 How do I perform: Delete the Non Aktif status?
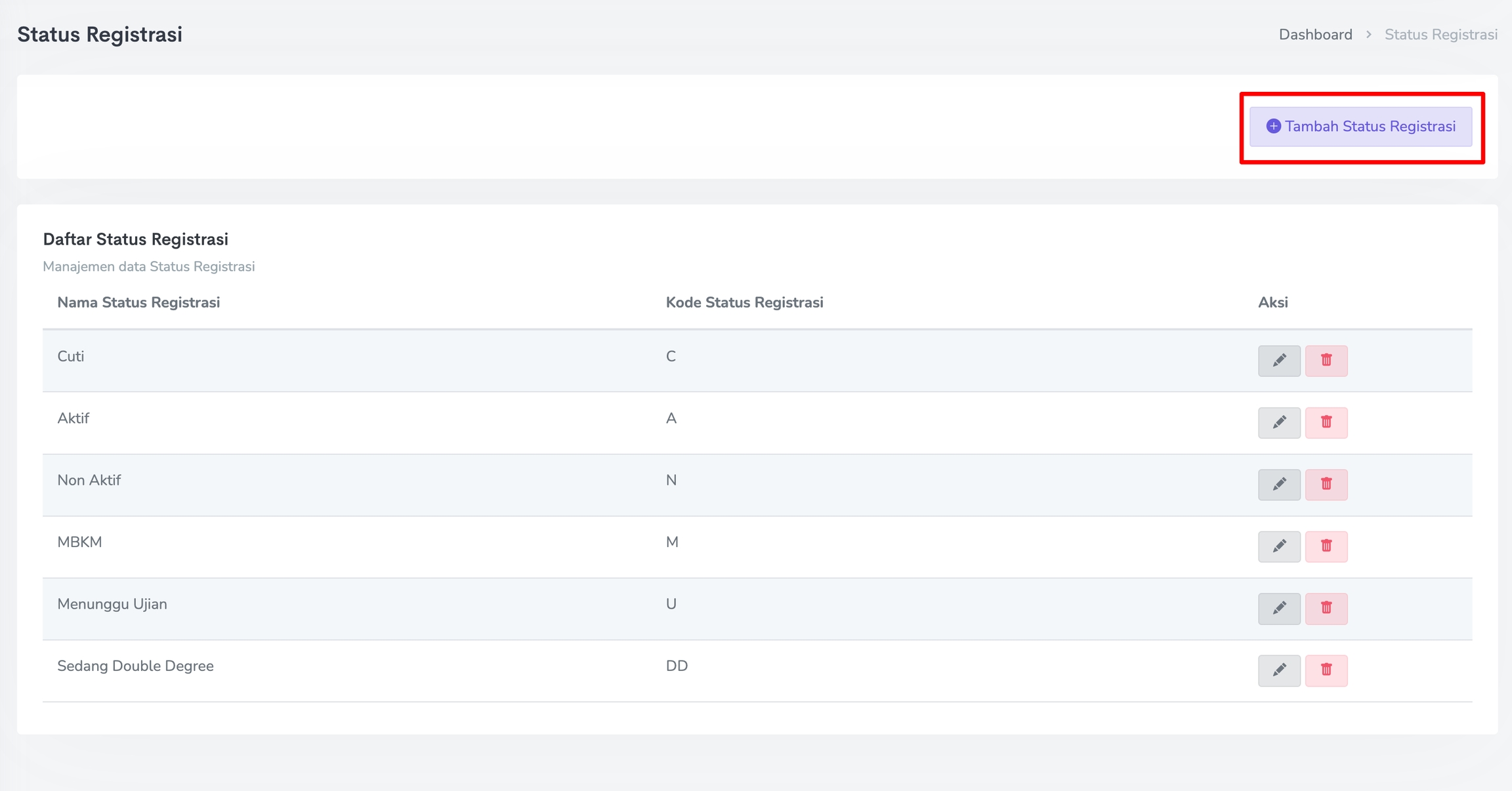(1326, 485)
